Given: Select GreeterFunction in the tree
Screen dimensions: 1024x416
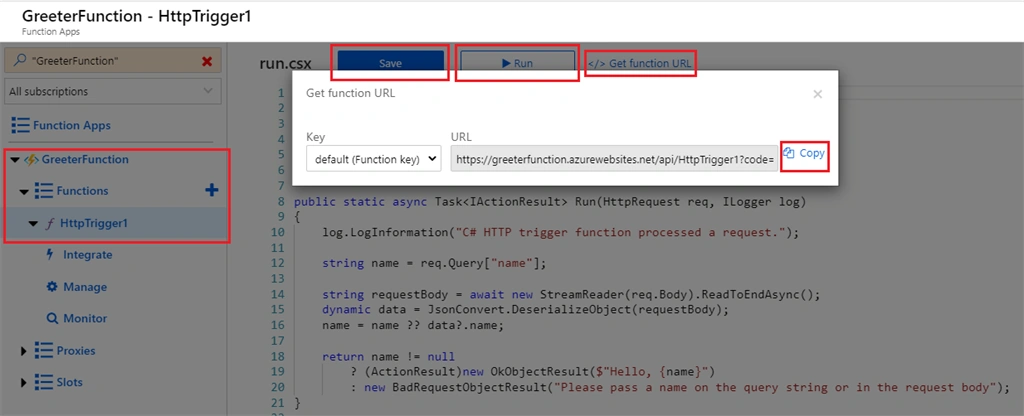Looking at the screenshot, I should point(85,159).
